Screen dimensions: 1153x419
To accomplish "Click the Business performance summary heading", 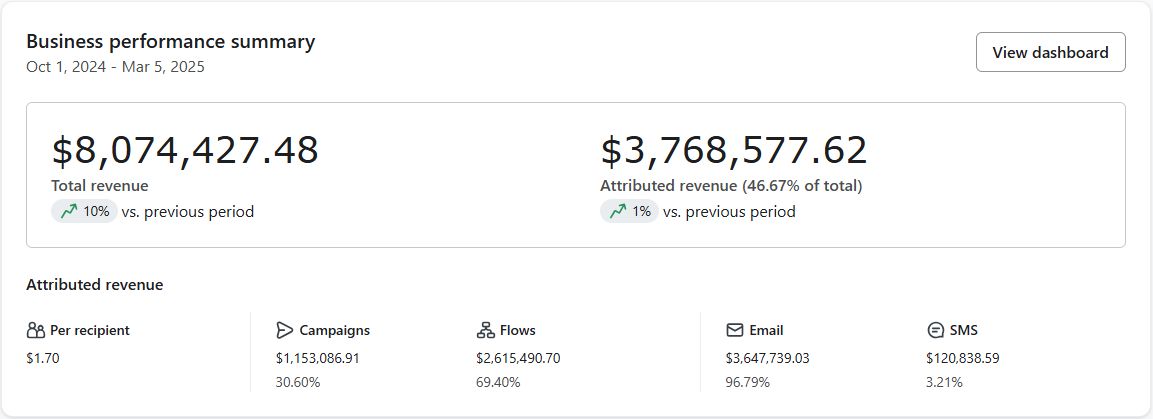I will coord(170,41).
